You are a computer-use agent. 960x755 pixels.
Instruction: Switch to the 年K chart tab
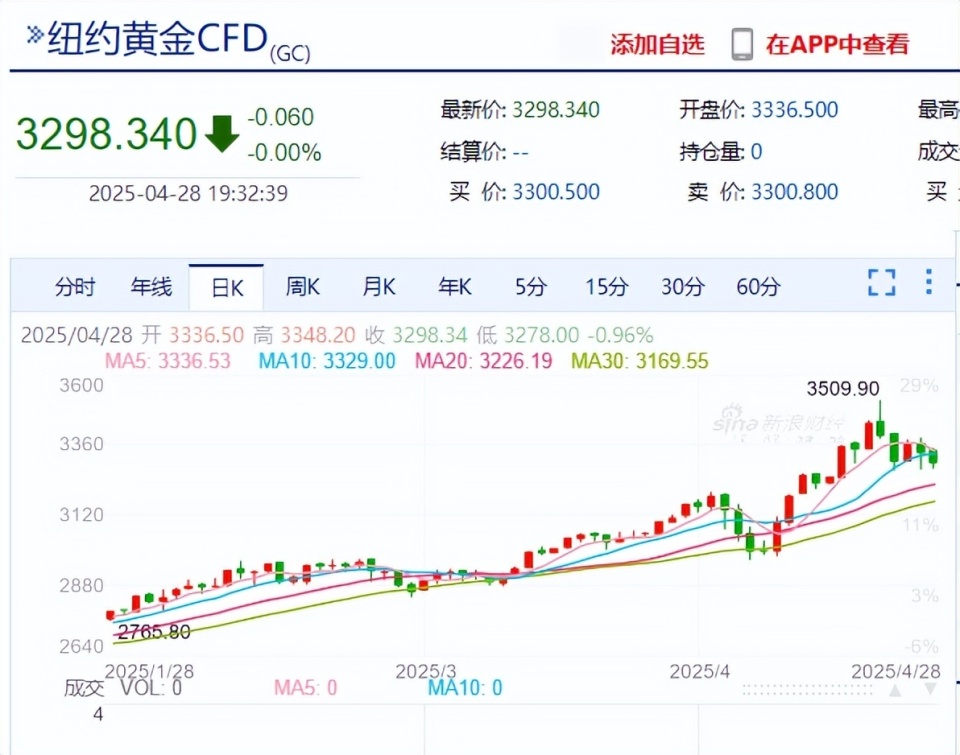[454, 287]
